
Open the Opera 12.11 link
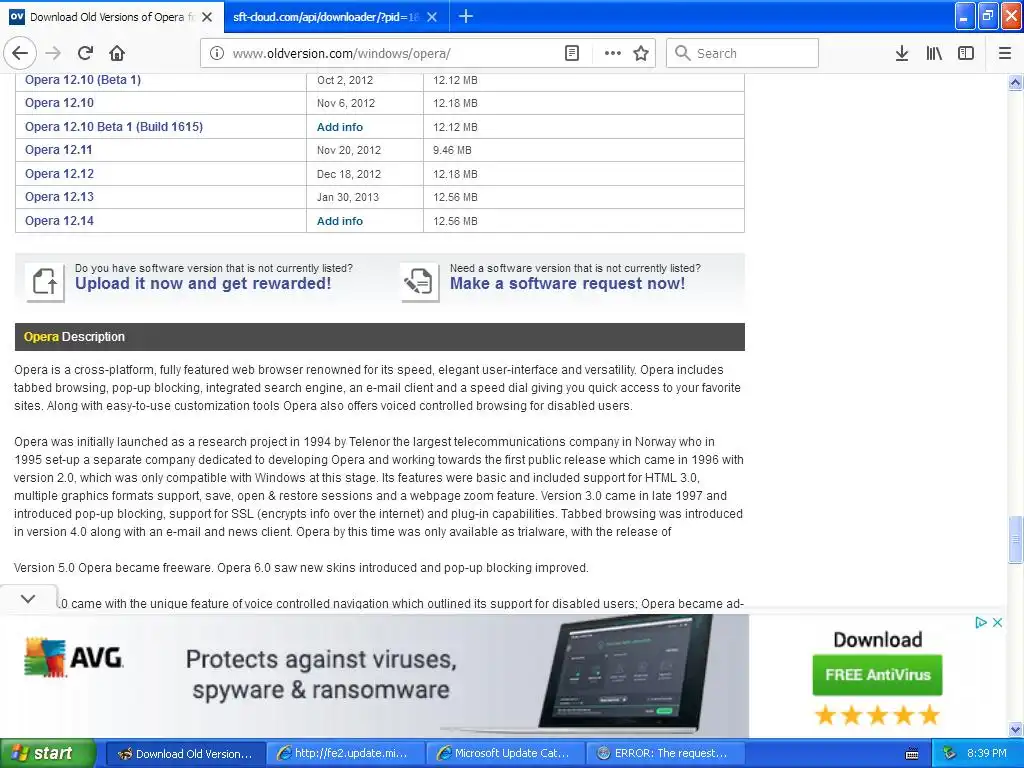59,150
